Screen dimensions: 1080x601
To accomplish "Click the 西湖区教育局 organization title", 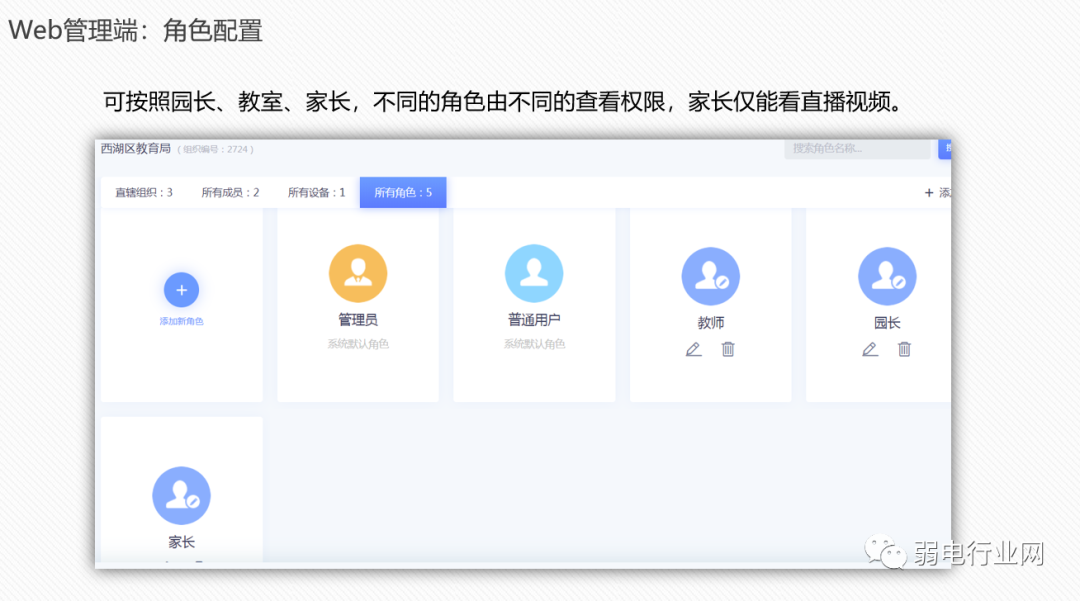I will [136, 149].
